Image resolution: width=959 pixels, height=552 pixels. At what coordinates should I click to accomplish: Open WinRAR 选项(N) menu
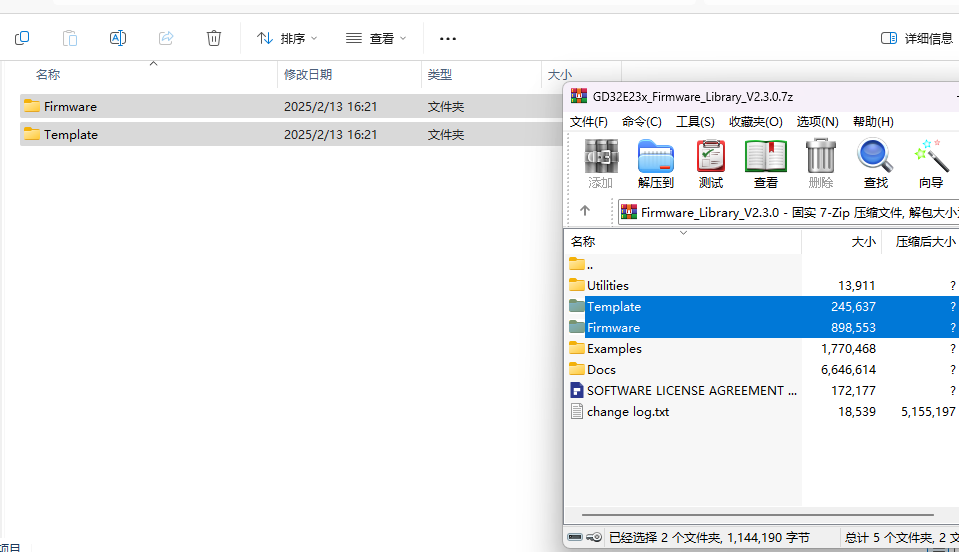click(817, 122)
